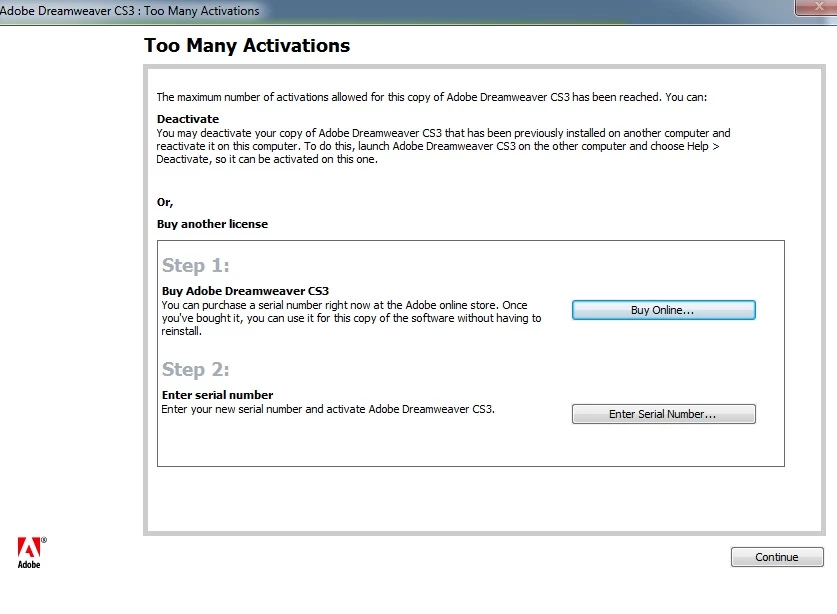
Task: Click the 'maximum number of activations' sentence
Action: [431, 97]
